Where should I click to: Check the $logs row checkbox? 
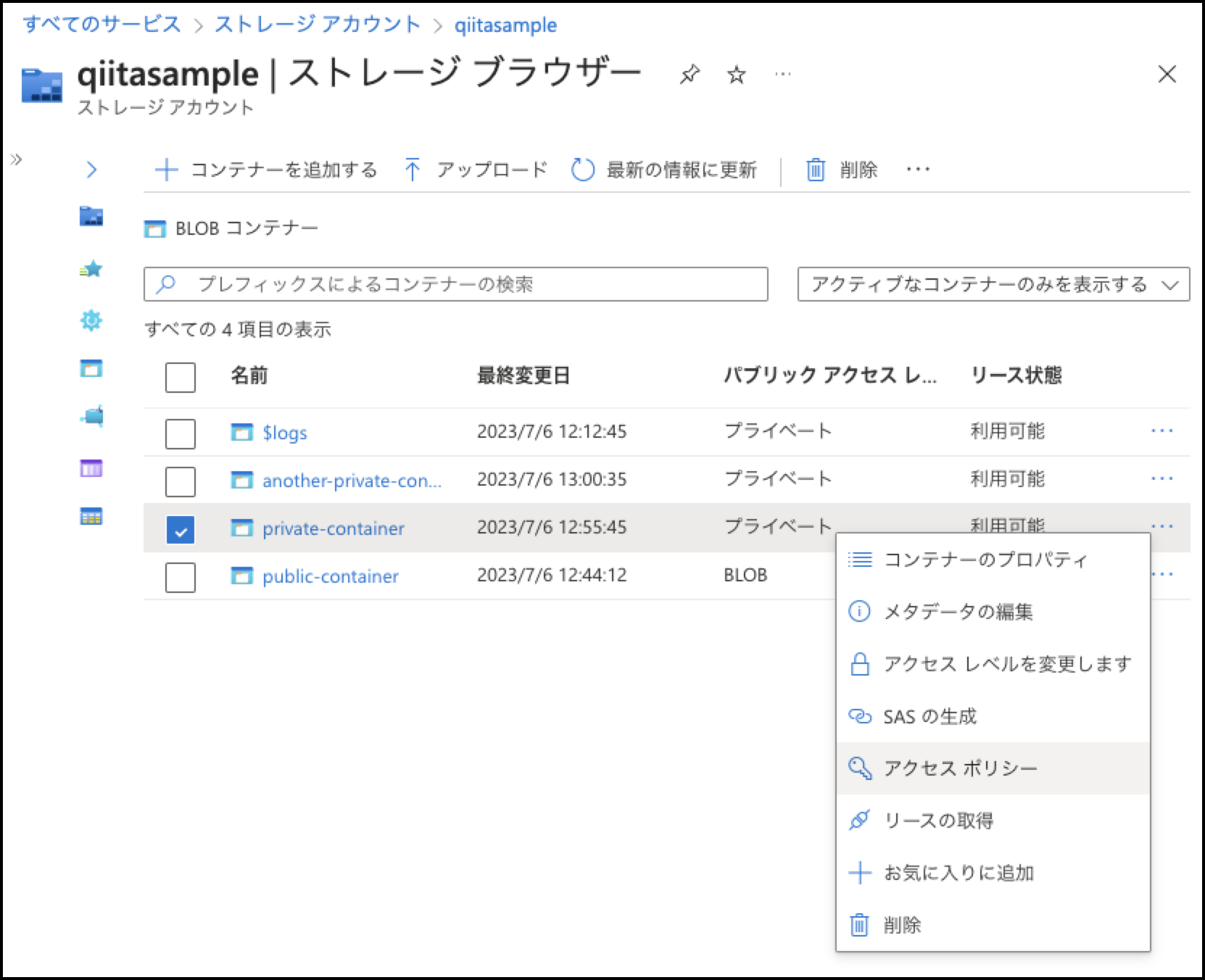click(181, 433)
